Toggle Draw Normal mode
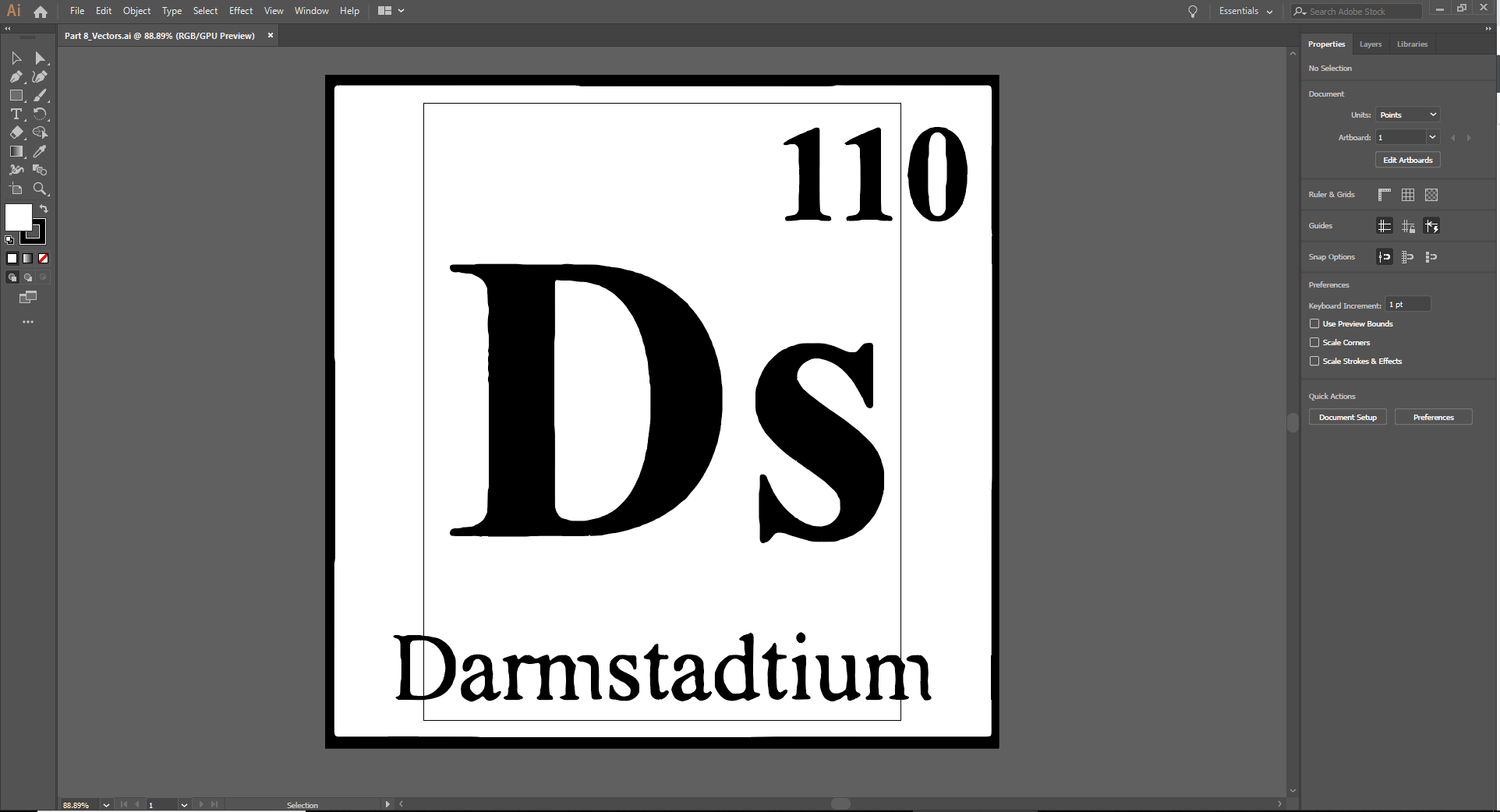The height and width of the screenshot is (812, 1500). (x=12, y=277)
